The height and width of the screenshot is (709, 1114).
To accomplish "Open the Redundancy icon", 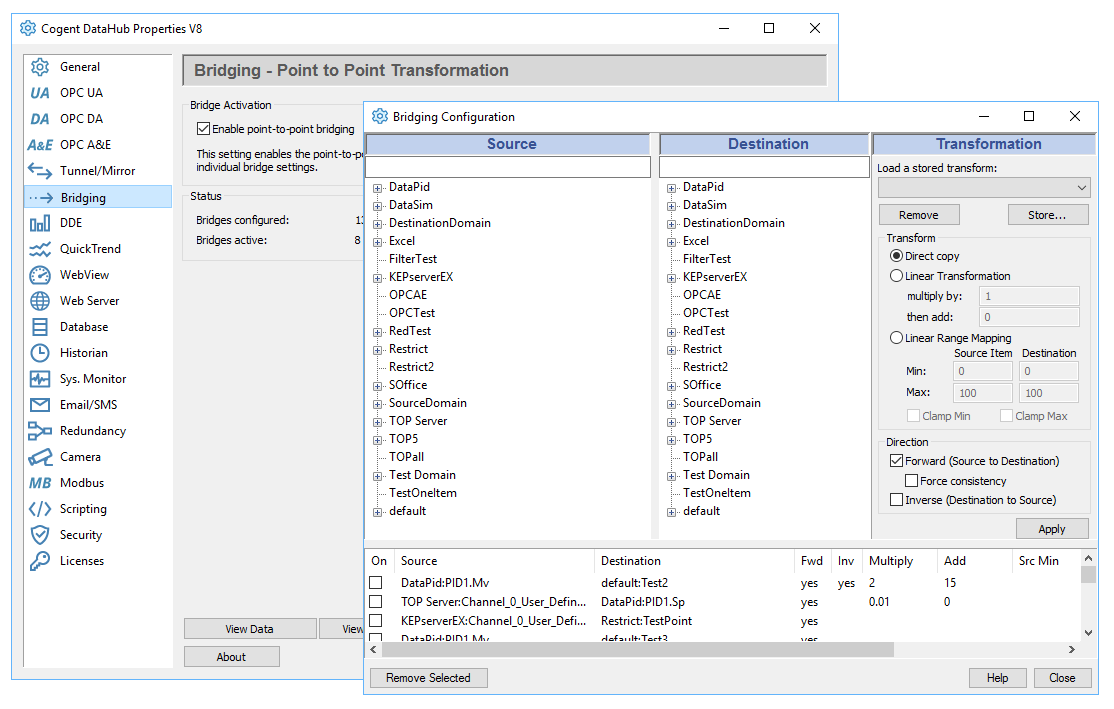I will point(40,431).
